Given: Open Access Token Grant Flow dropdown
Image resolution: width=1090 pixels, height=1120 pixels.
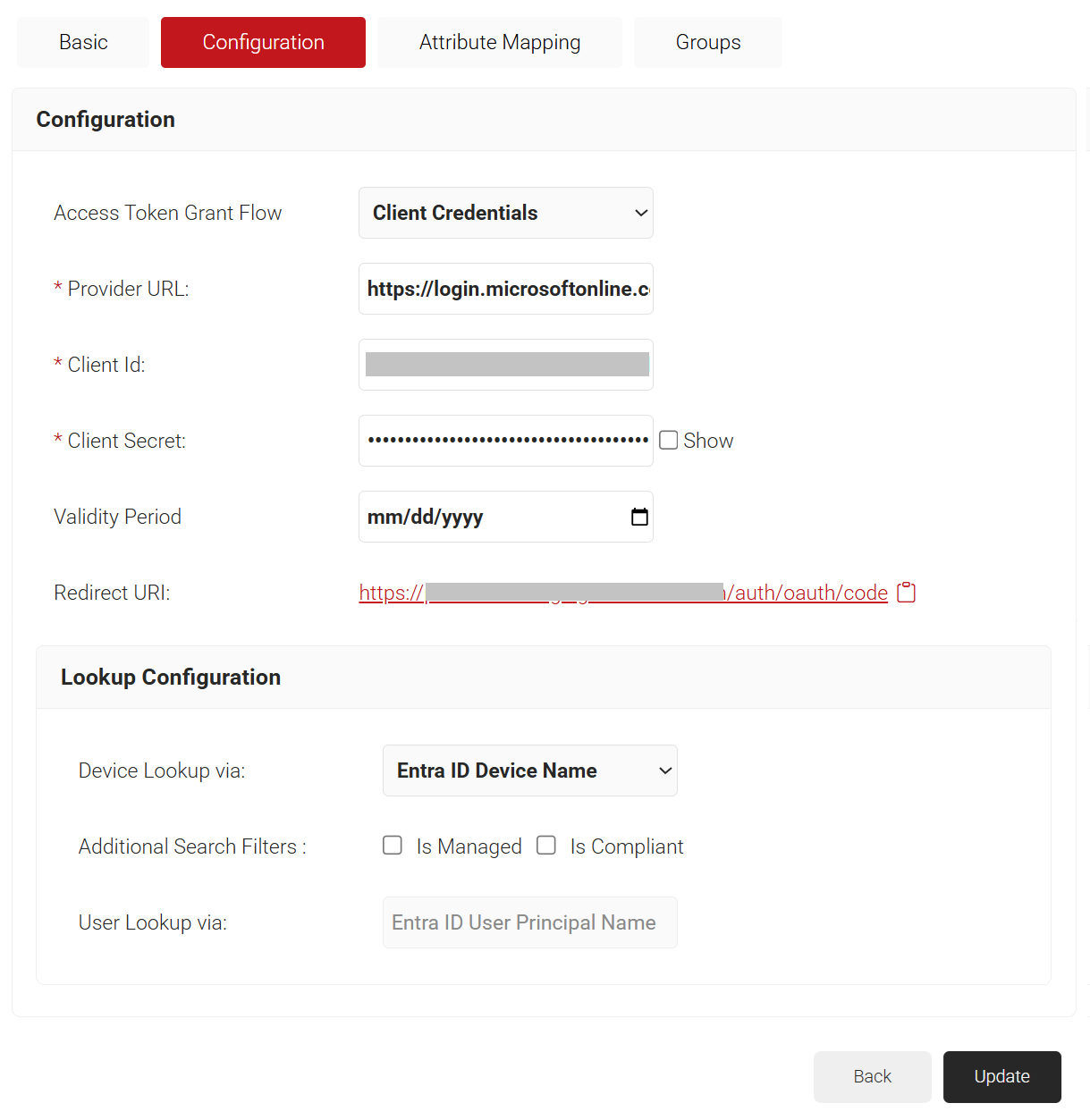Looking at the screenshot, I should 505,213.
